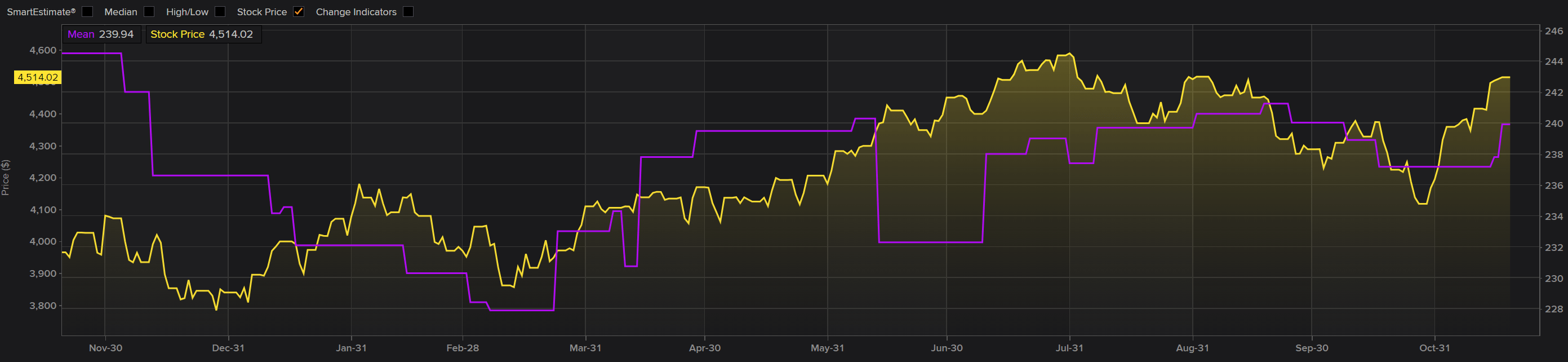Screen dimensions: 1568x362
Task: Click the Oct-31 date axis label
Action: click(x=1434, y=348)
